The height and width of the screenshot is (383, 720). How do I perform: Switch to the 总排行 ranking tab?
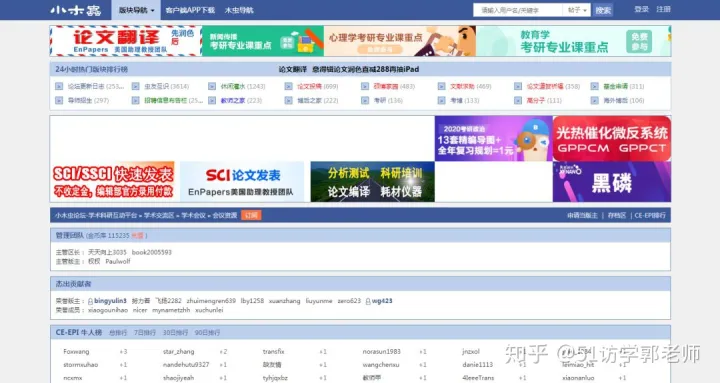pyautogui.click(x=118, y=332)
